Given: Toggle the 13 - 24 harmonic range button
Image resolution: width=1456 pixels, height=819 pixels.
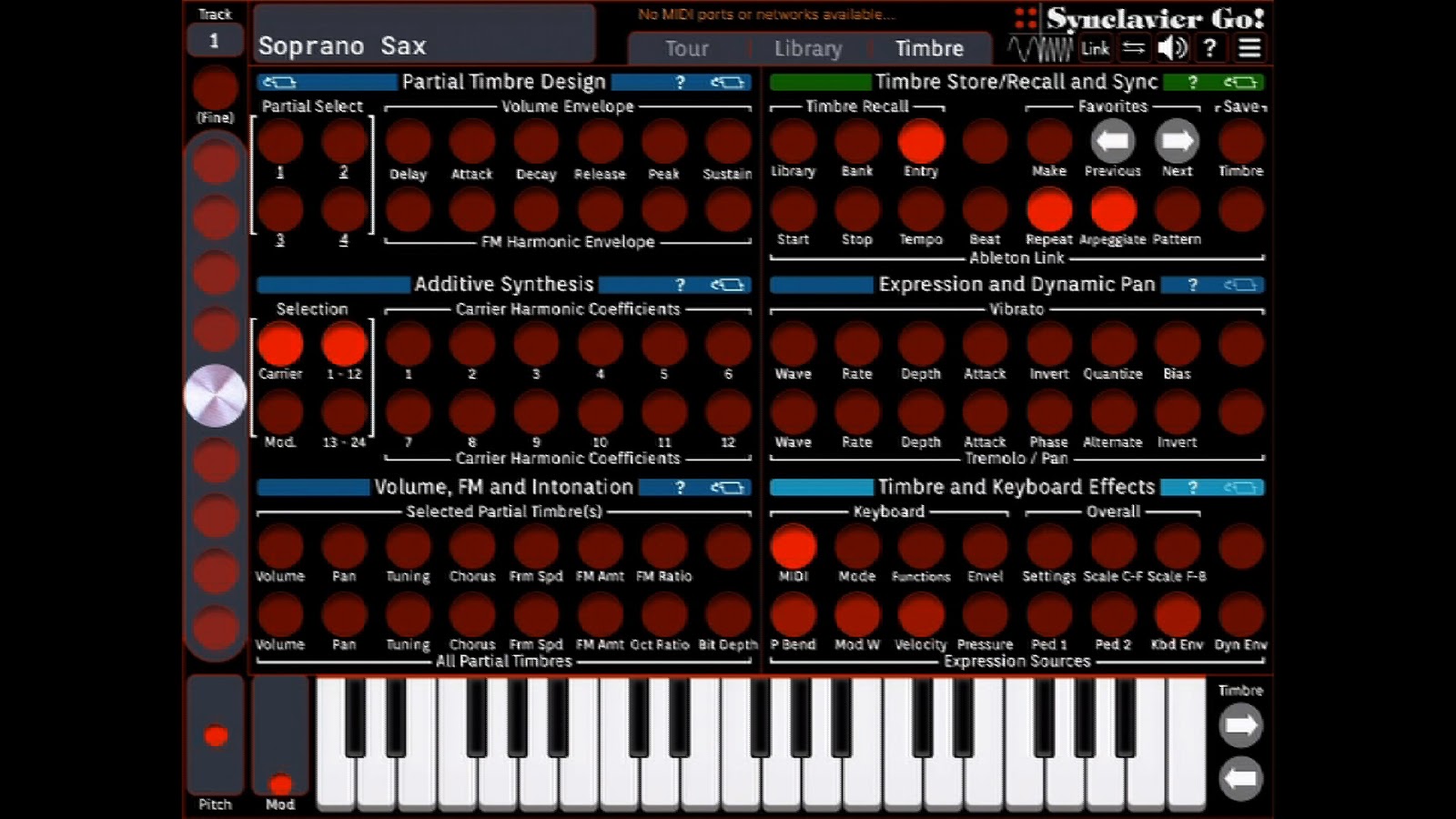Looking at the screenshot, I should tap(344, 412).
